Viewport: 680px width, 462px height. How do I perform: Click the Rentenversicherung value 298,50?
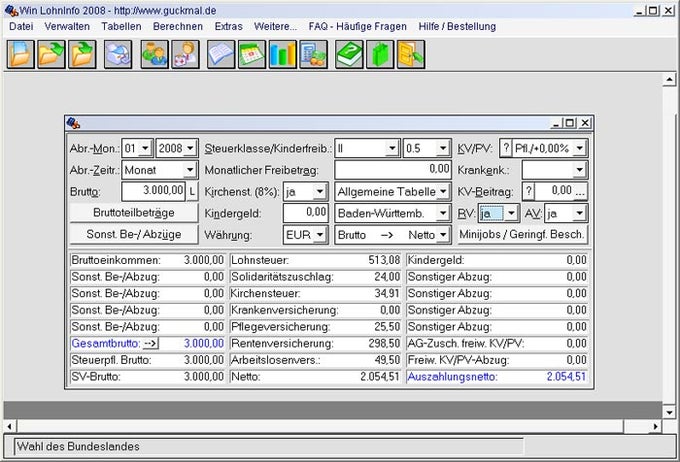[x=384, y=344]
